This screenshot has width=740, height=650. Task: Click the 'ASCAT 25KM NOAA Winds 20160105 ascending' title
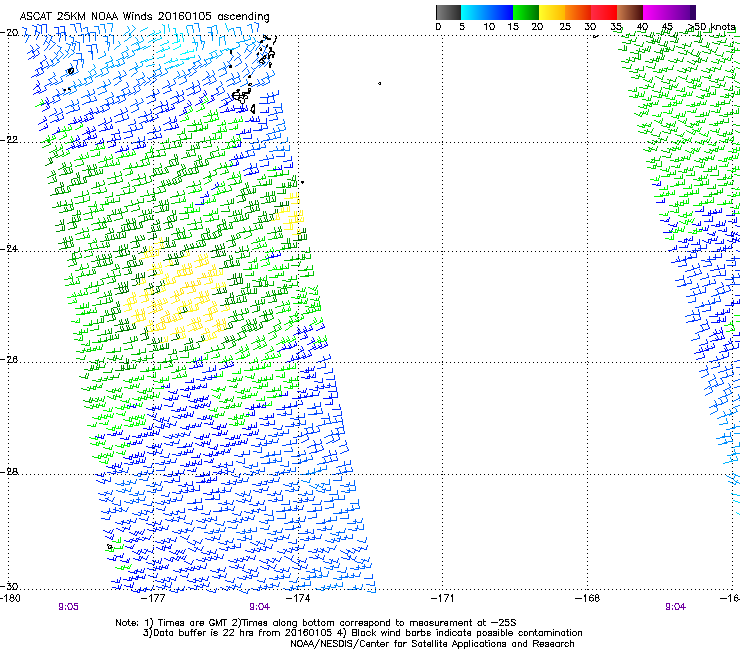[x=144, y=17]
